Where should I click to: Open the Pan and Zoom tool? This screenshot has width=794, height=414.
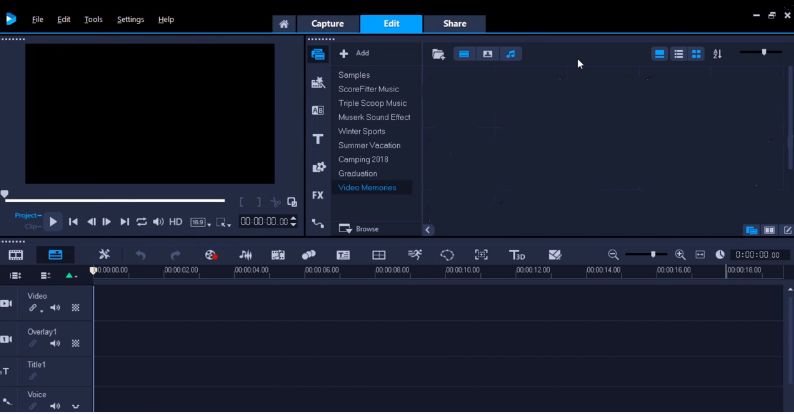(481, 255)
